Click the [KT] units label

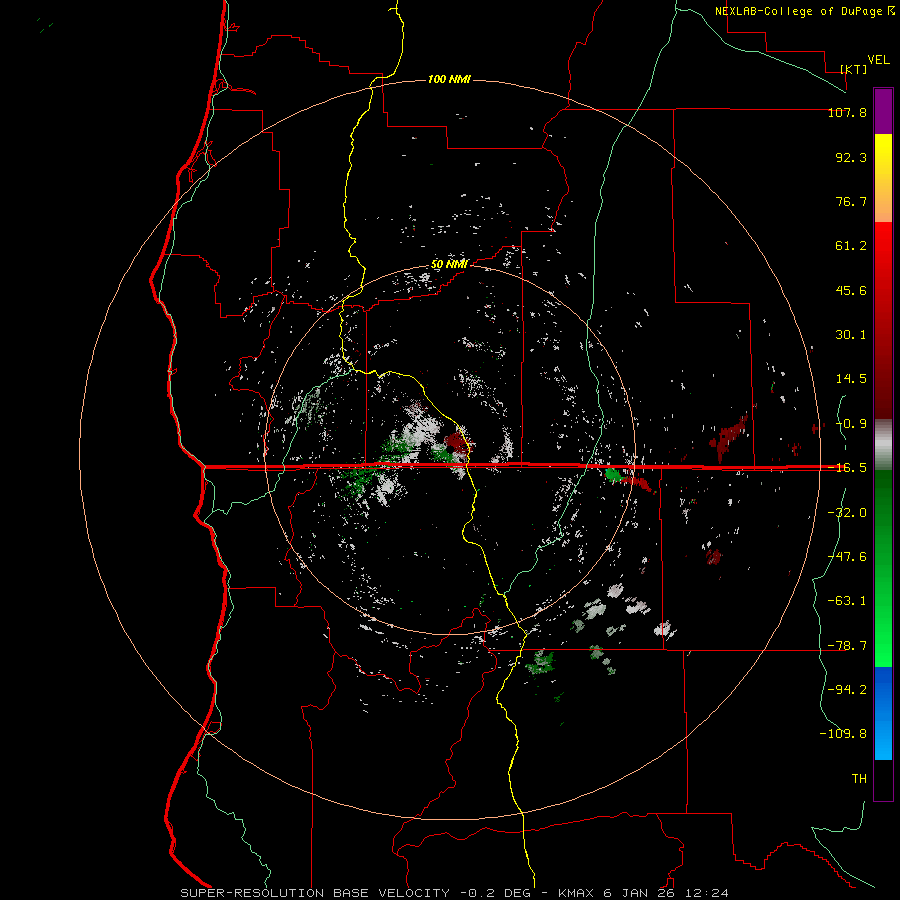854,69
